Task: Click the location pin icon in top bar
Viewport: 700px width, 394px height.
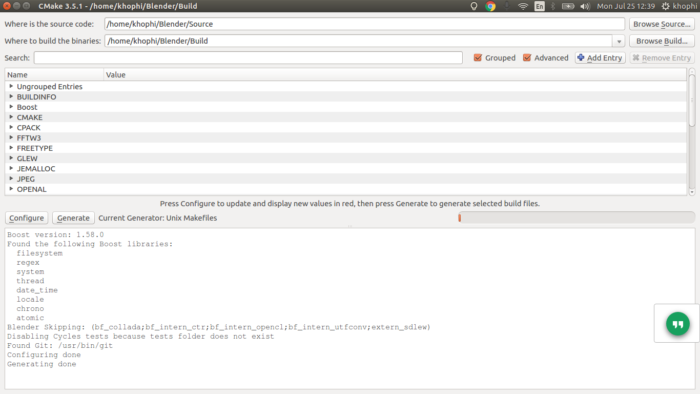Action: (x=474, y=6)
